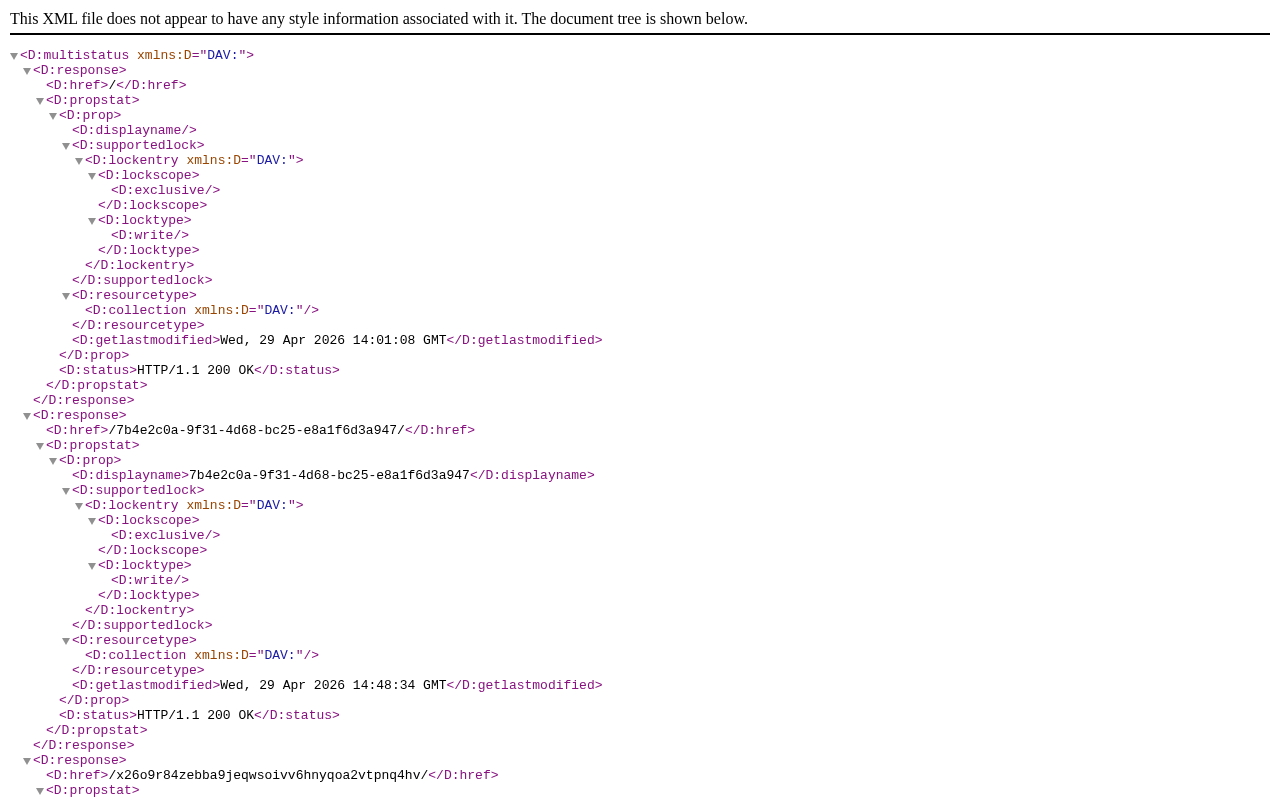This screenshot has height=800, width=1280.
Task: Collapse D:lockscope in the 7b4e2c0a response
Action: point(92,521)
